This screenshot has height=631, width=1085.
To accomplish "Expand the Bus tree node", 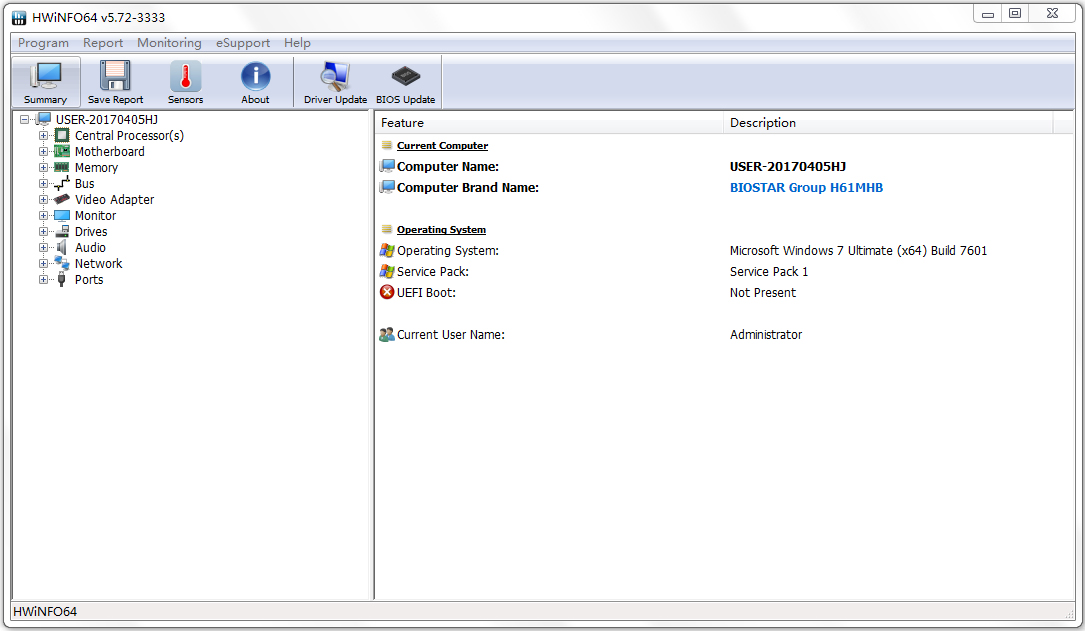I will click(x=43, y=183).
